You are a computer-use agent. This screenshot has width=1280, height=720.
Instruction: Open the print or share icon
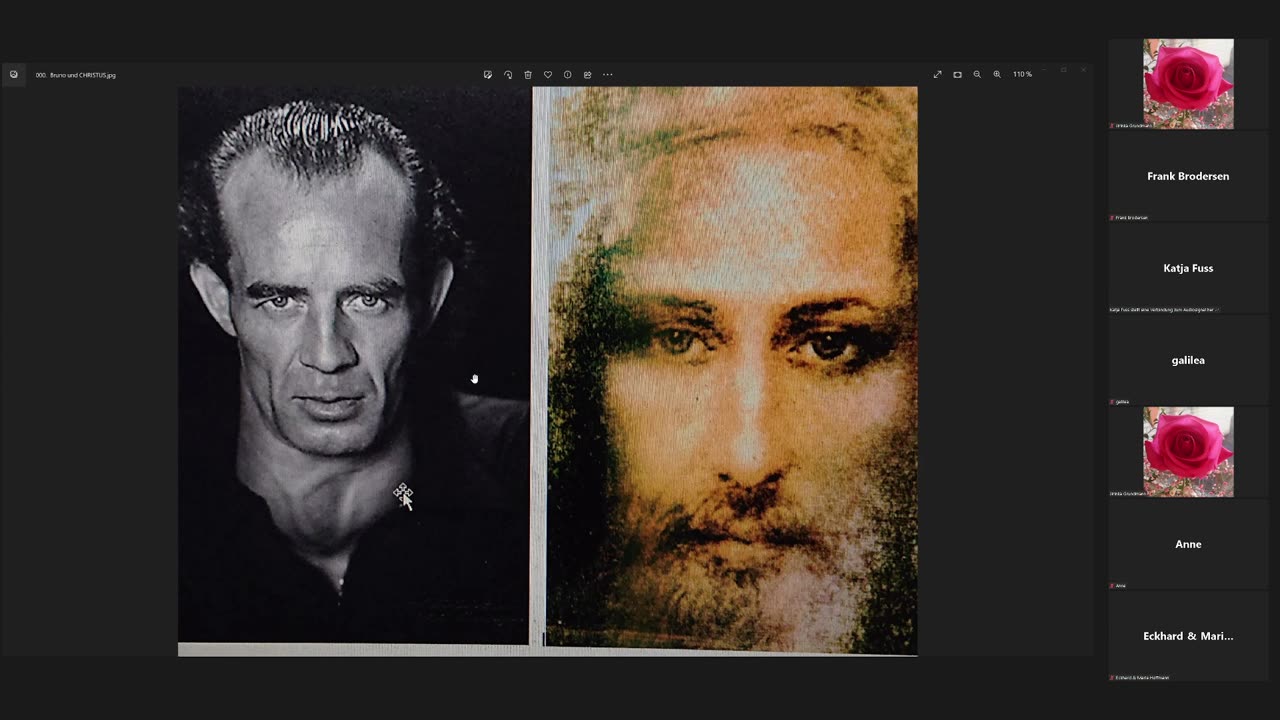tap(588, 75)
